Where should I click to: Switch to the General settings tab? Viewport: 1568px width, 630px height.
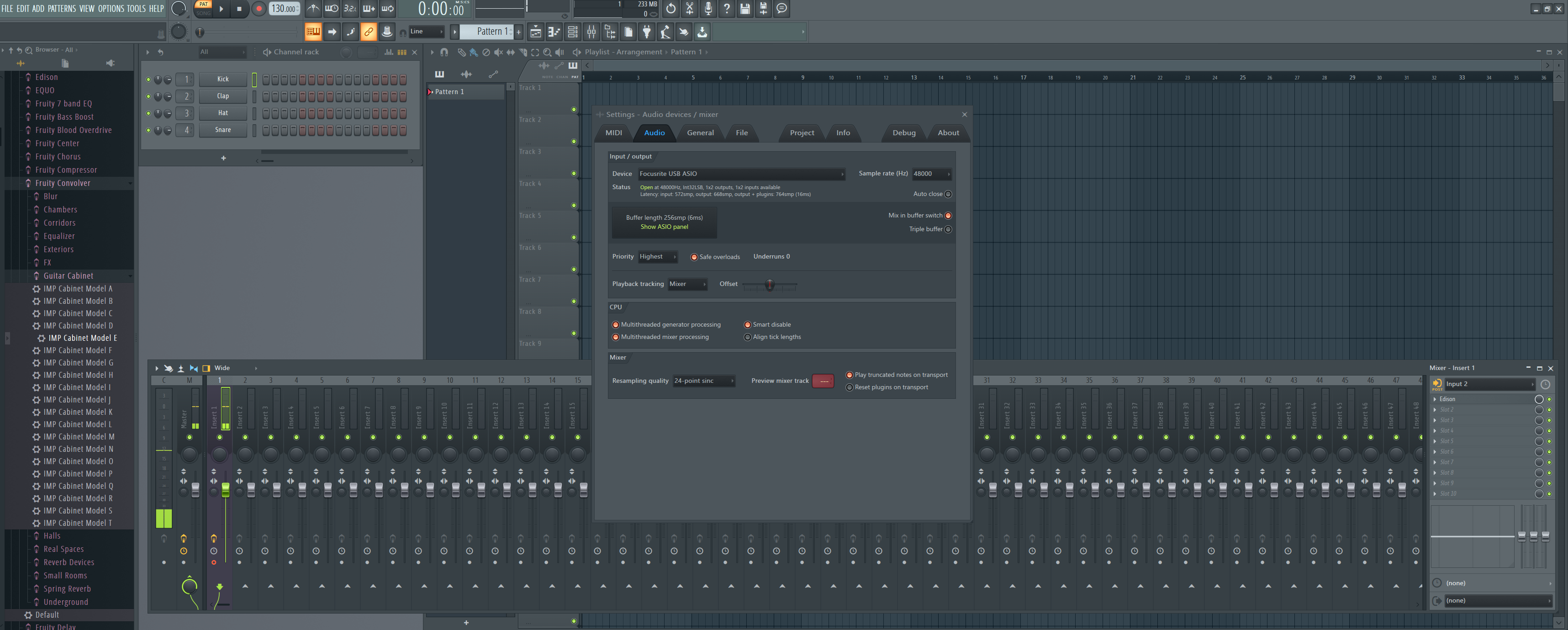click(700, 132)
